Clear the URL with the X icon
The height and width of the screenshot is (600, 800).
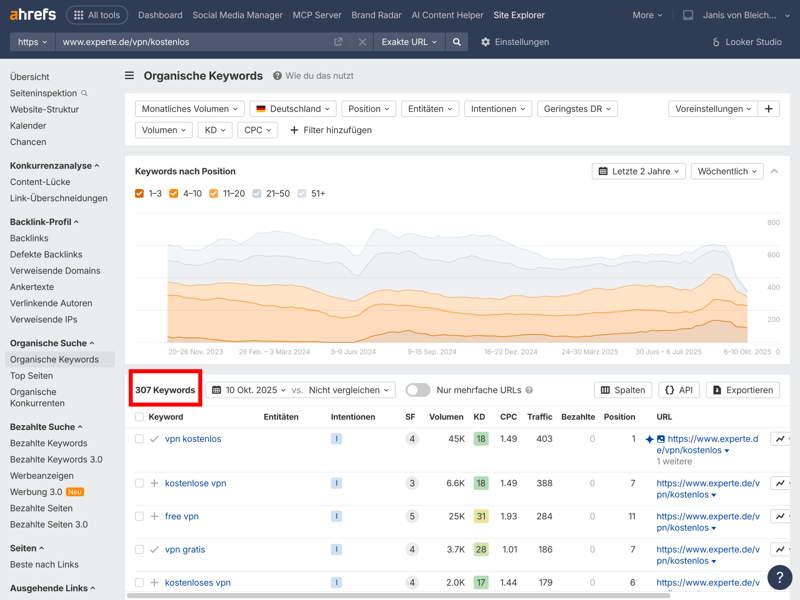pos(362,42)
